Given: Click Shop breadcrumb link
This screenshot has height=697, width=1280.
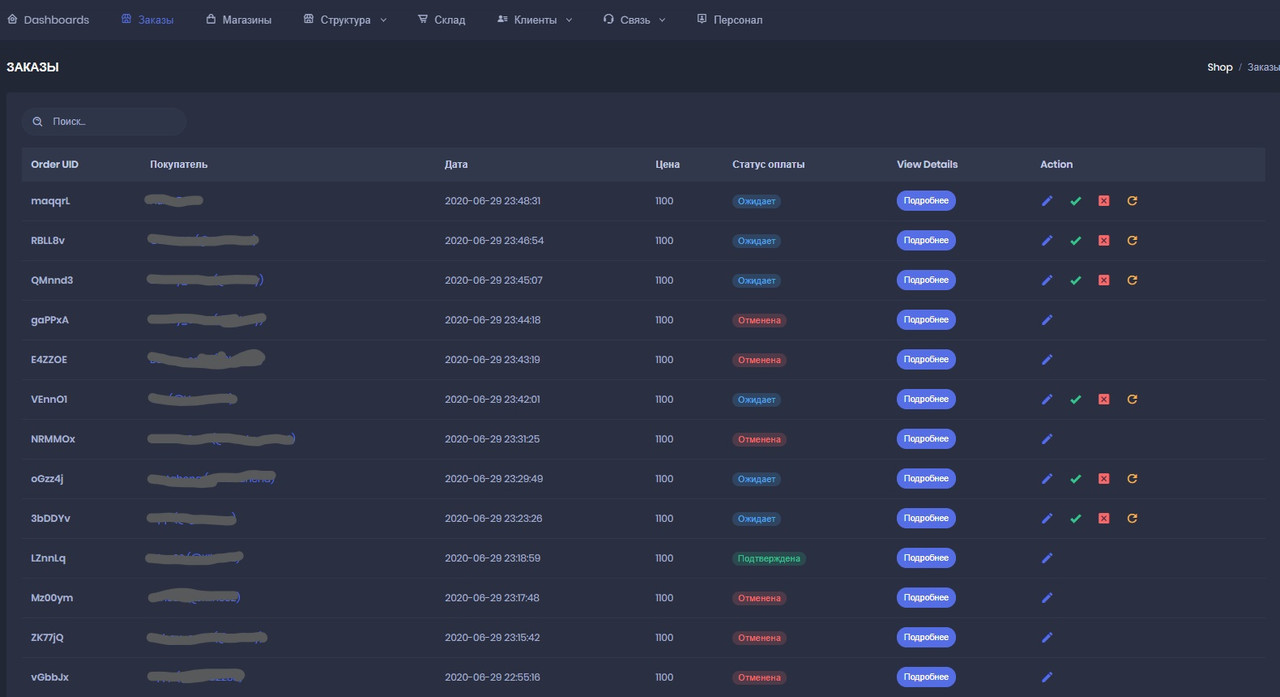Looking at the screenshot, I should coord(1220,67).
